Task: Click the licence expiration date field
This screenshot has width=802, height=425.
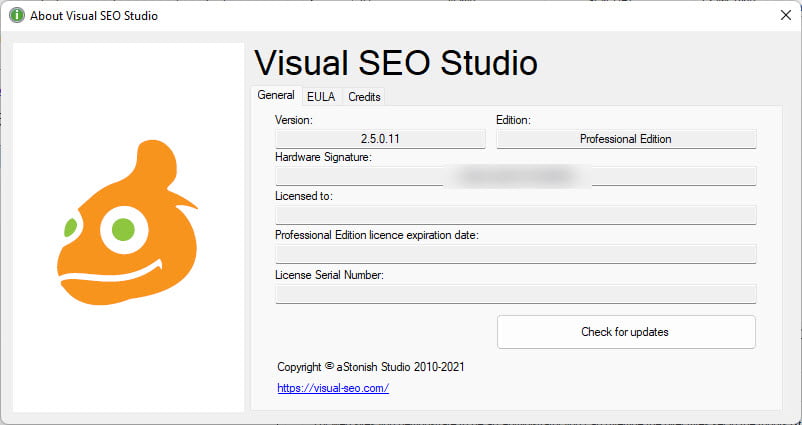Action: tap(516, 254)
